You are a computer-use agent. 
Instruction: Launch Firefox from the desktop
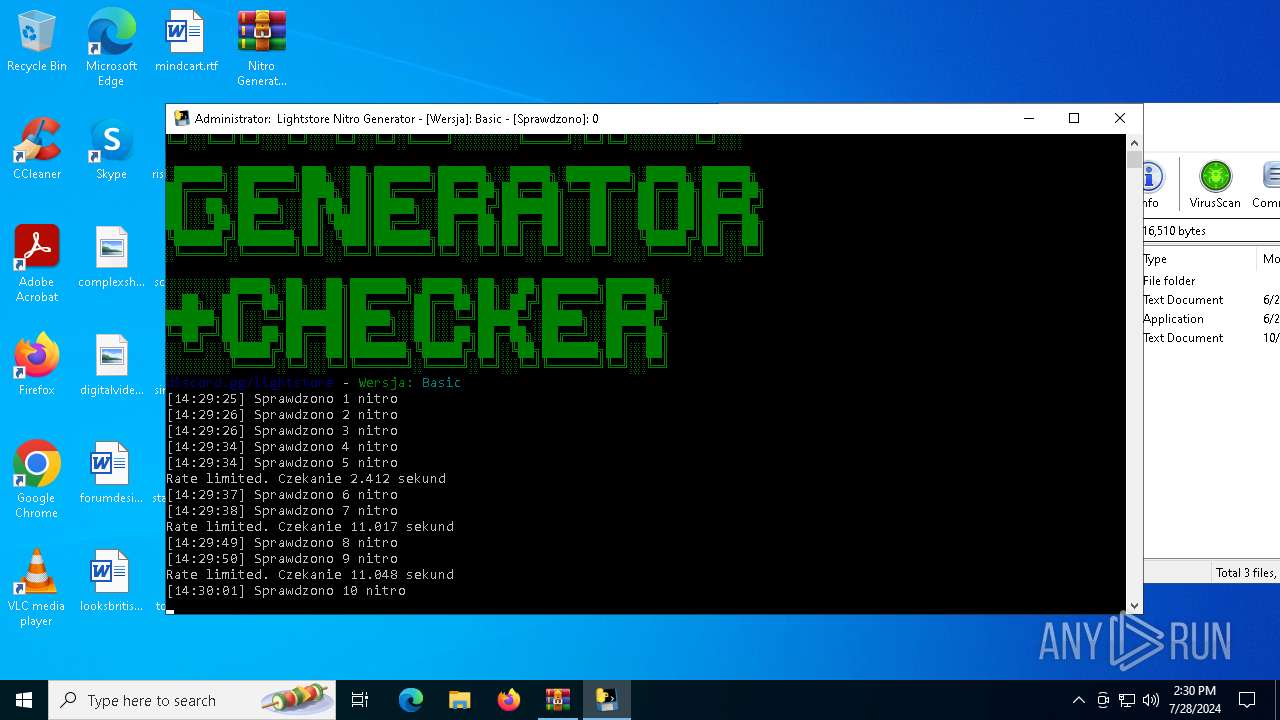pos(37,366)
